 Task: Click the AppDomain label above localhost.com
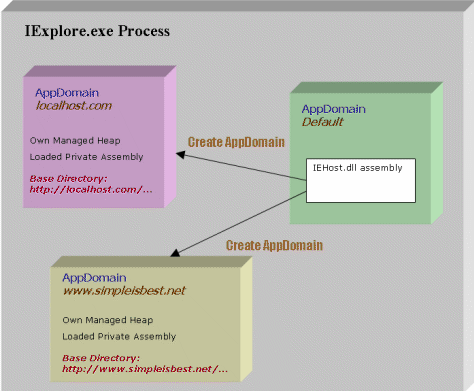point(67,93)
